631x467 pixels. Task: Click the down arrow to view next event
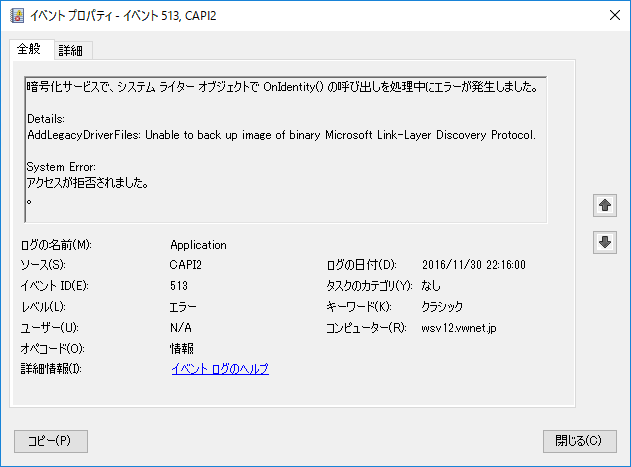pyautogui.click(x=605, y=242)
